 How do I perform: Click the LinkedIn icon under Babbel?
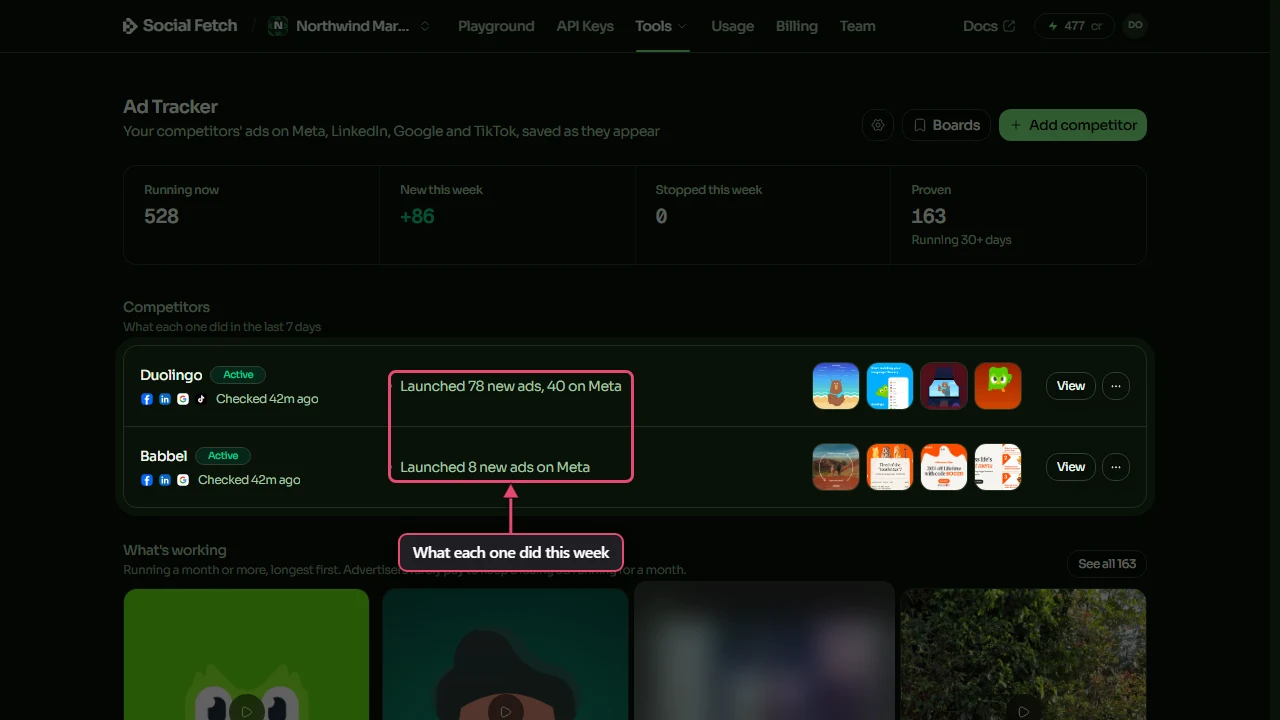click(165, 480)
